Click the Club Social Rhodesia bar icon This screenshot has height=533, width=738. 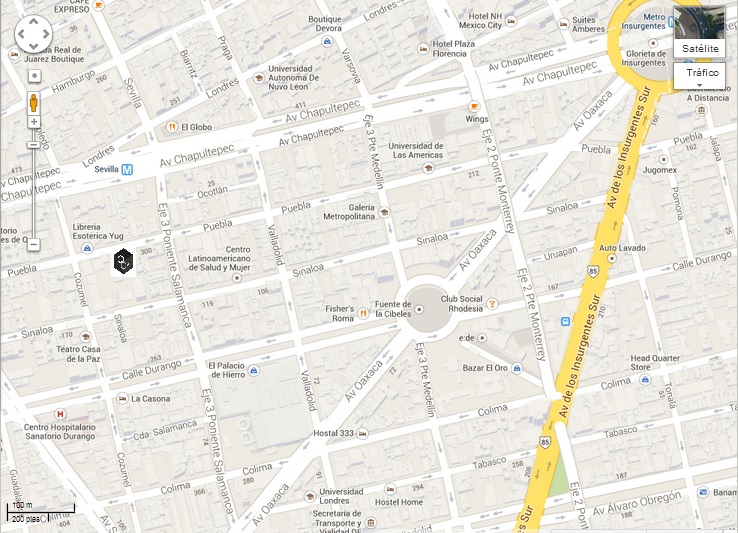492,304
